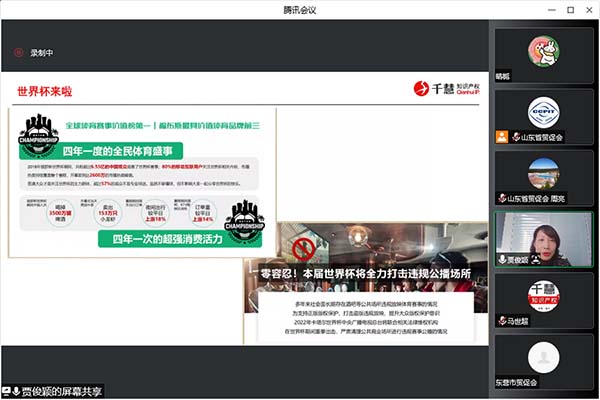This screenshot has width=600, height=400.
Task: Click 晴帆's frog avatar thumbnail
Action: (x=543, y=49)
